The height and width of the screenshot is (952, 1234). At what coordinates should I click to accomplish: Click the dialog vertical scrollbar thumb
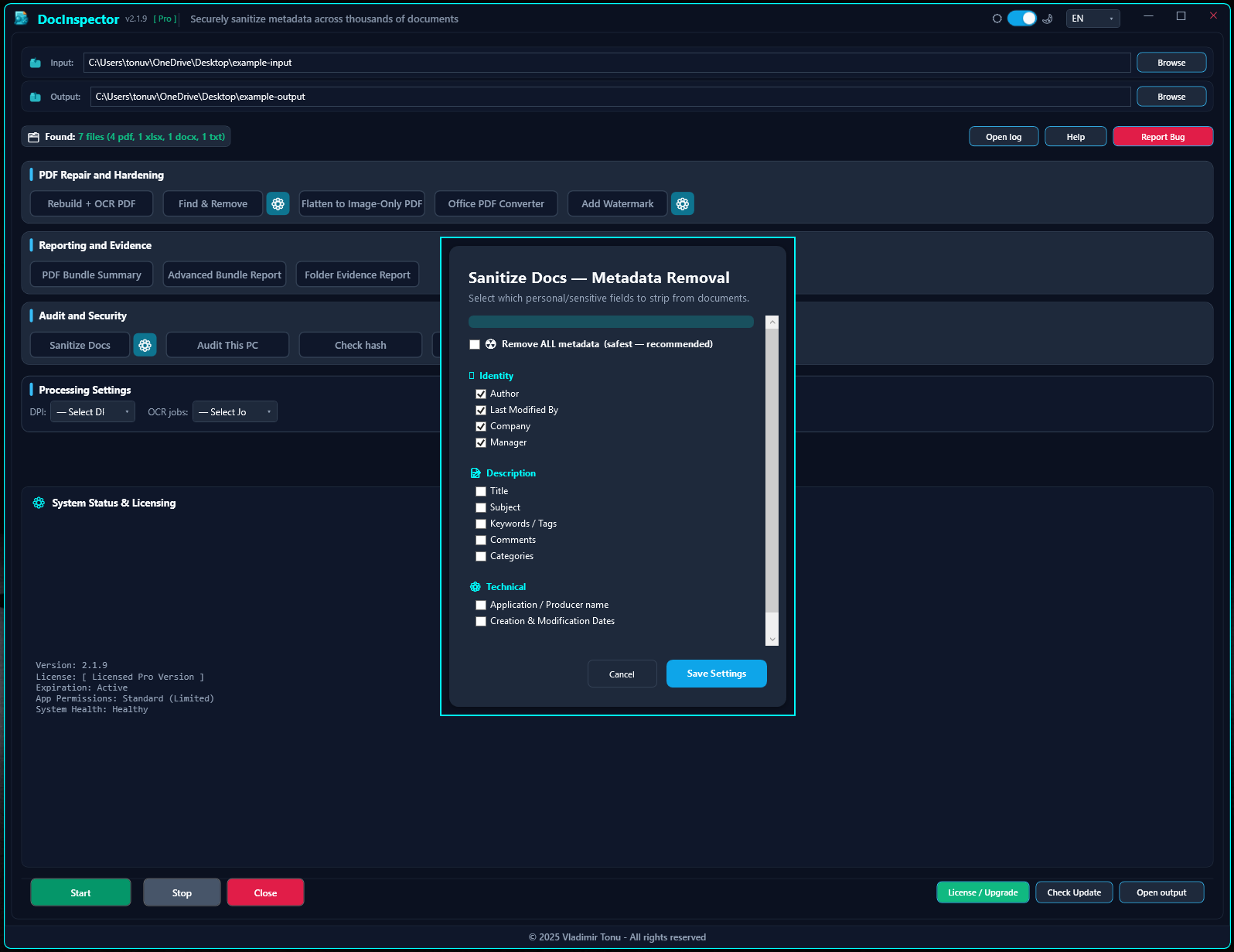point(772,470)
